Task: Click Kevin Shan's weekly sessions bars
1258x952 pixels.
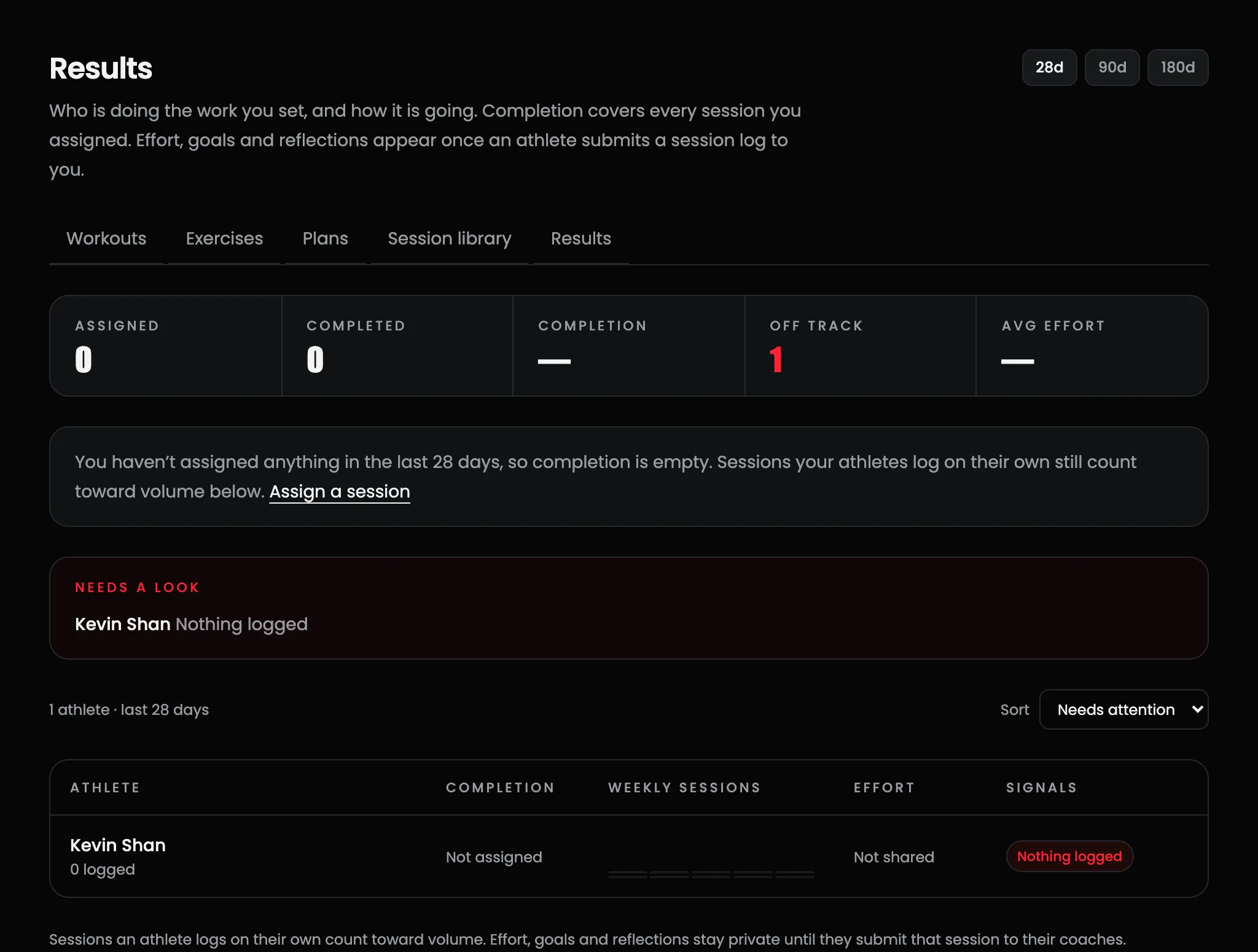Action: 711,874
